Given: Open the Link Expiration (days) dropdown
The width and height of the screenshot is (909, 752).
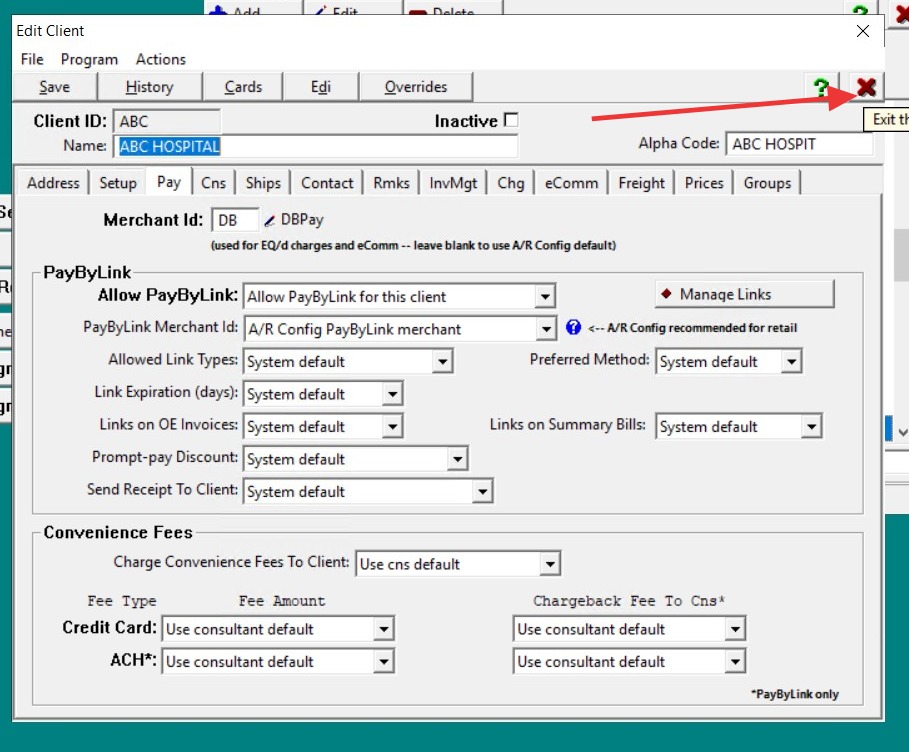Looking at the screenshot, I should click(x=392, y=394).
